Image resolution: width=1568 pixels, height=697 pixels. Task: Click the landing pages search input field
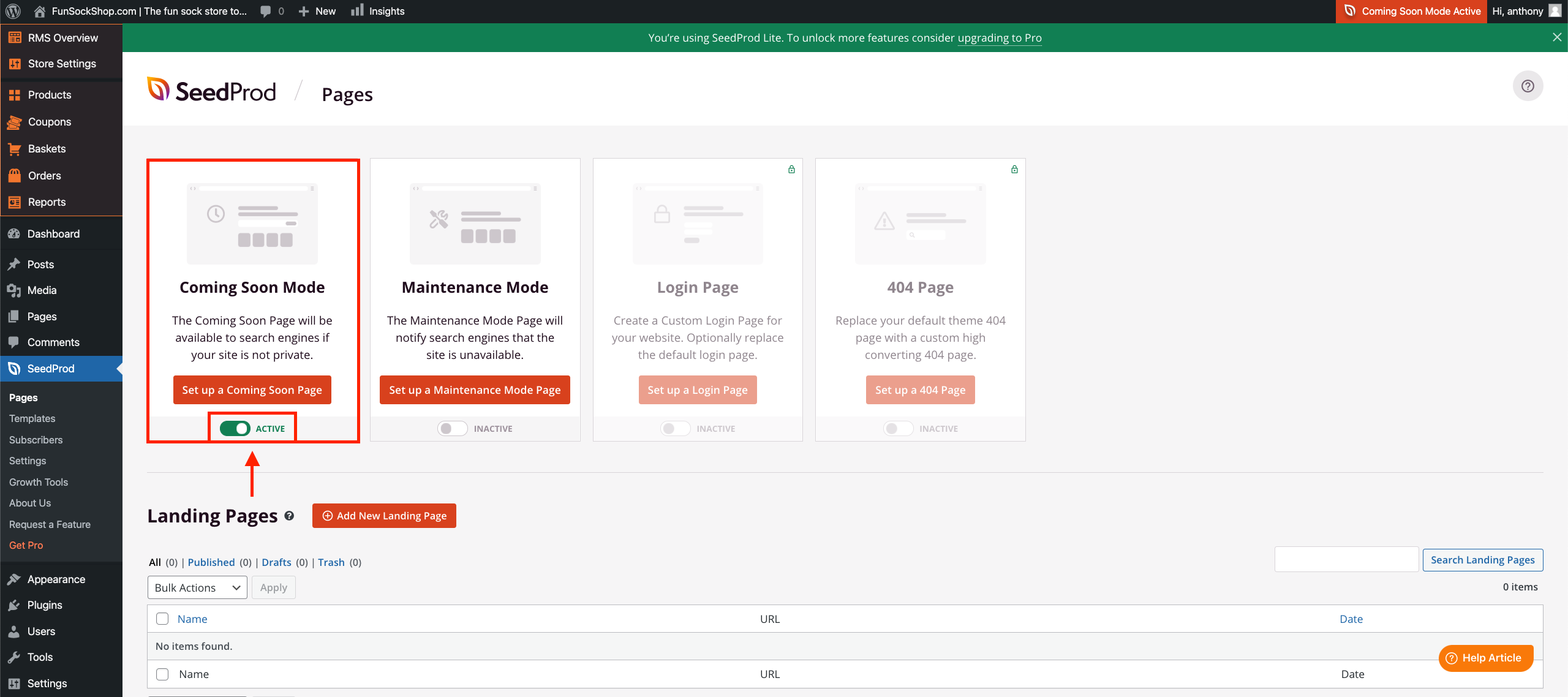pos(1346,559)
